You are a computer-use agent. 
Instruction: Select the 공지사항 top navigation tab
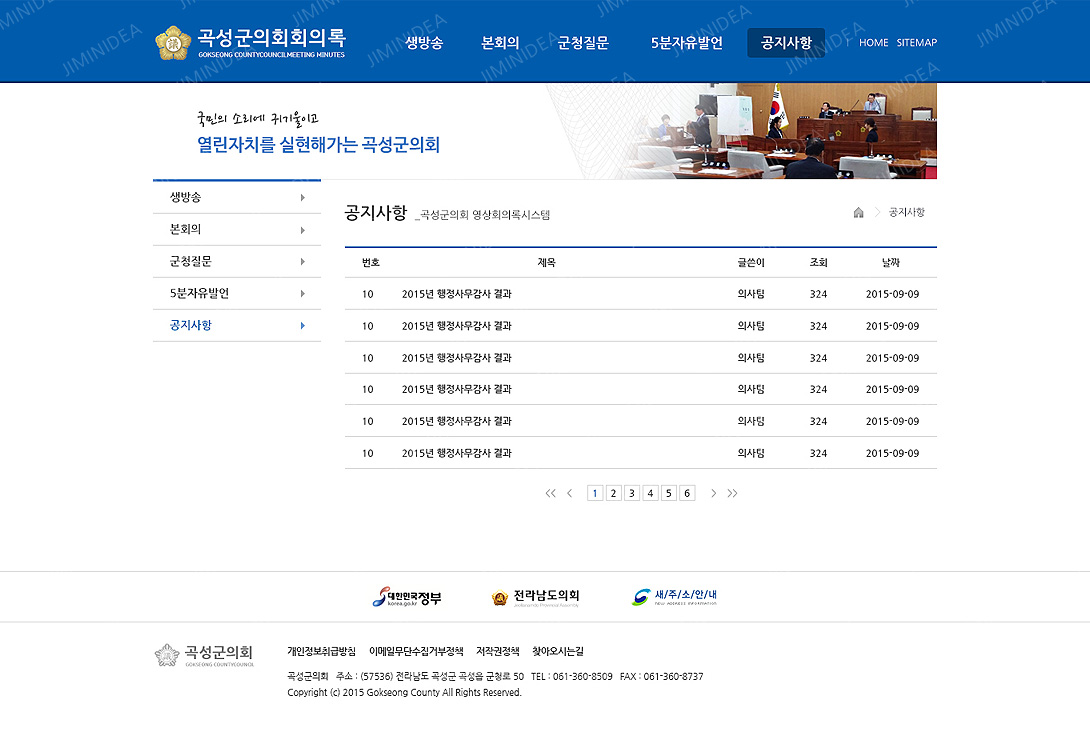786,43
